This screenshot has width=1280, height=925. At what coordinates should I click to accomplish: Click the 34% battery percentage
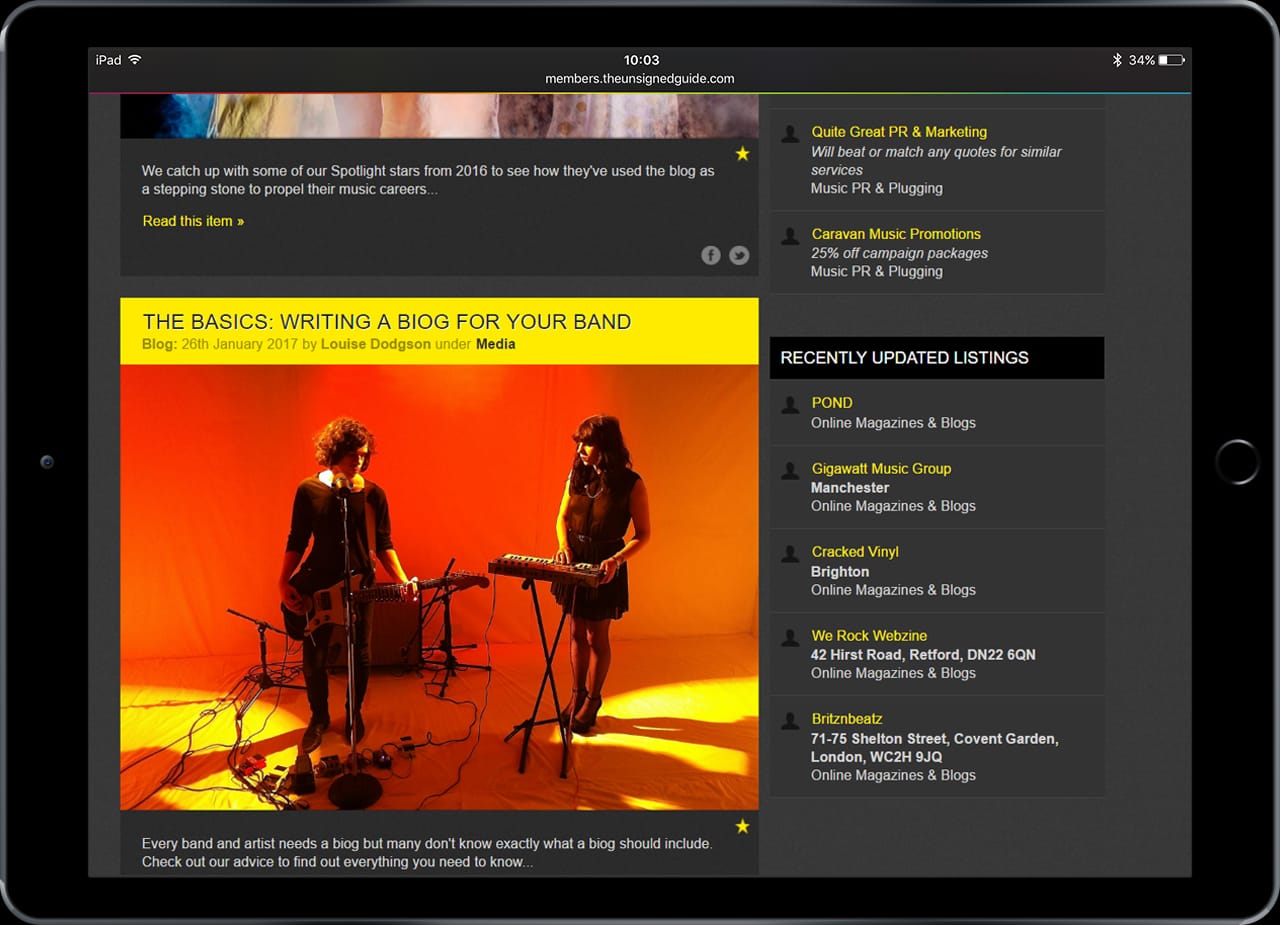(x=1142, y=60)
